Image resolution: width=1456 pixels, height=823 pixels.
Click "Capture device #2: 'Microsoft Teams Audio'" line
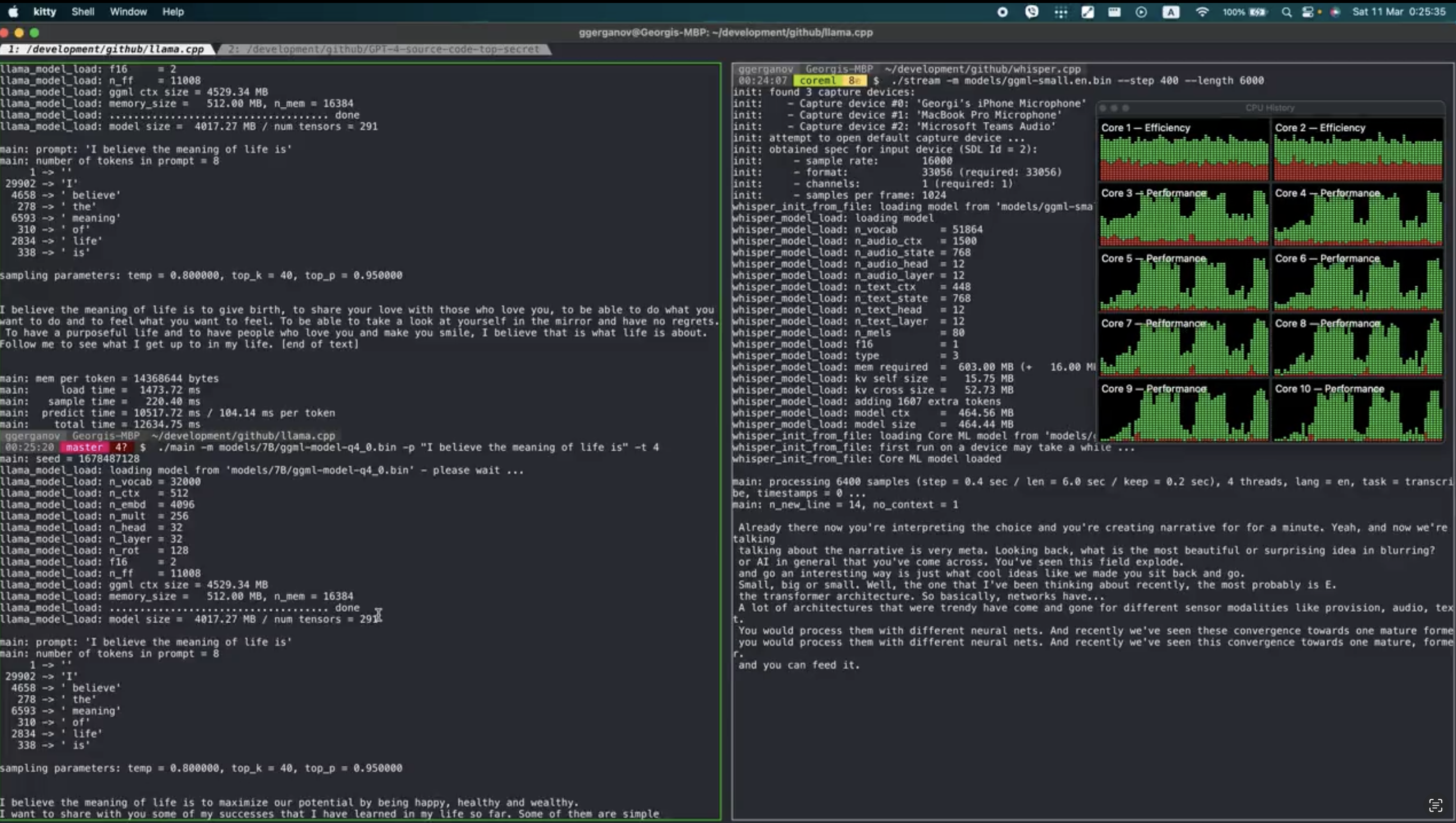(x=893, y=126)
